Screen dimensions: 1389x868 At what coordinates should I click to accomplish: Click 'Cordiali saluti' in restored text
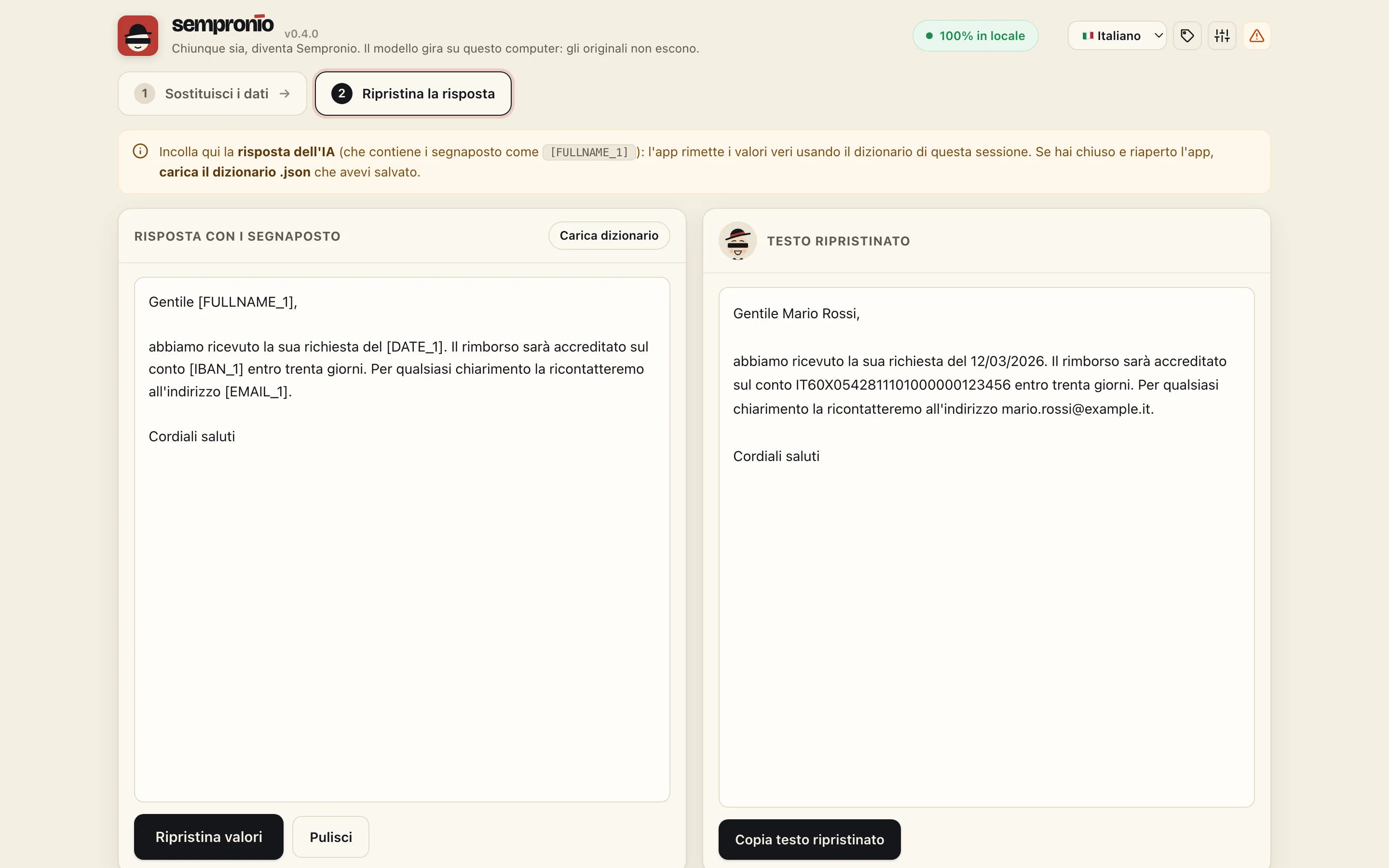click(776, 456)
